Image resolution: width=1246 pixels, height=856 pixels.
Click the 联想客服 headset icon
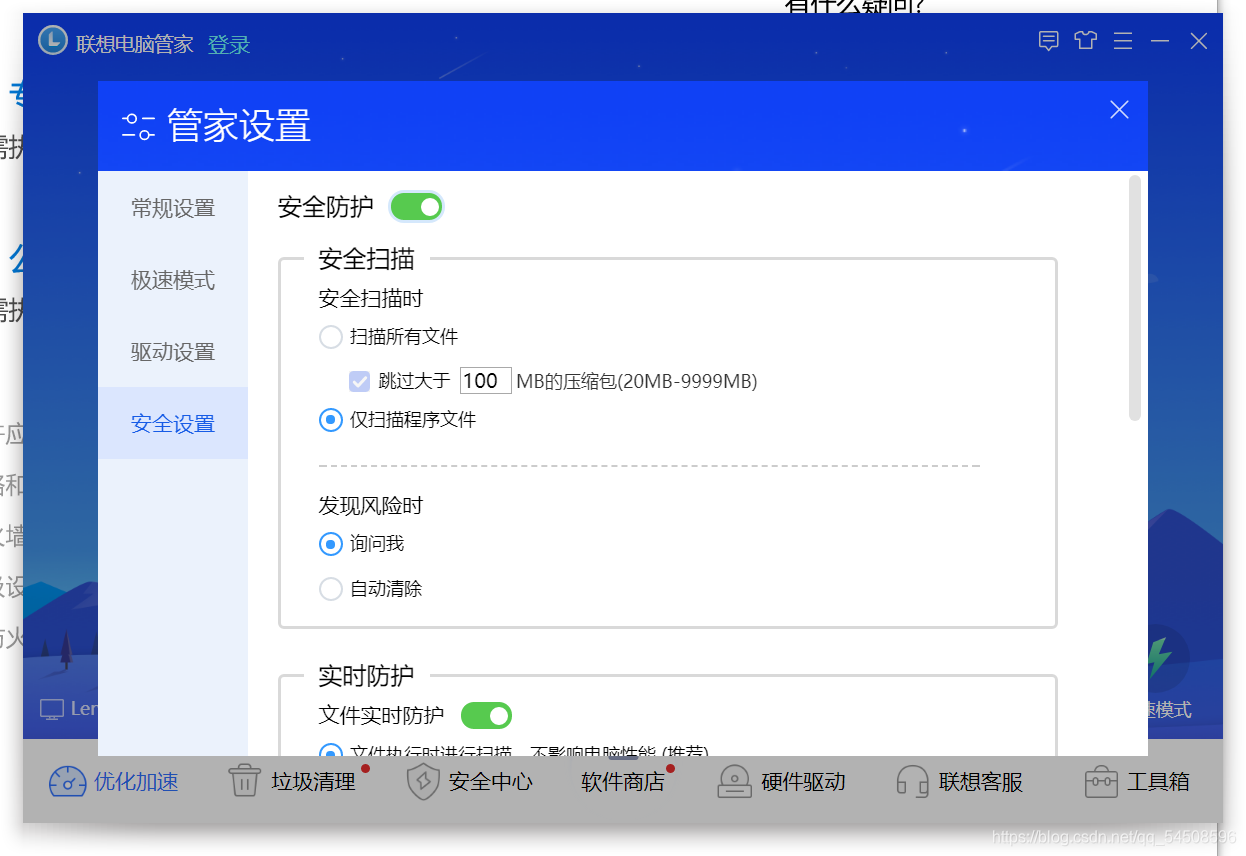912,782
